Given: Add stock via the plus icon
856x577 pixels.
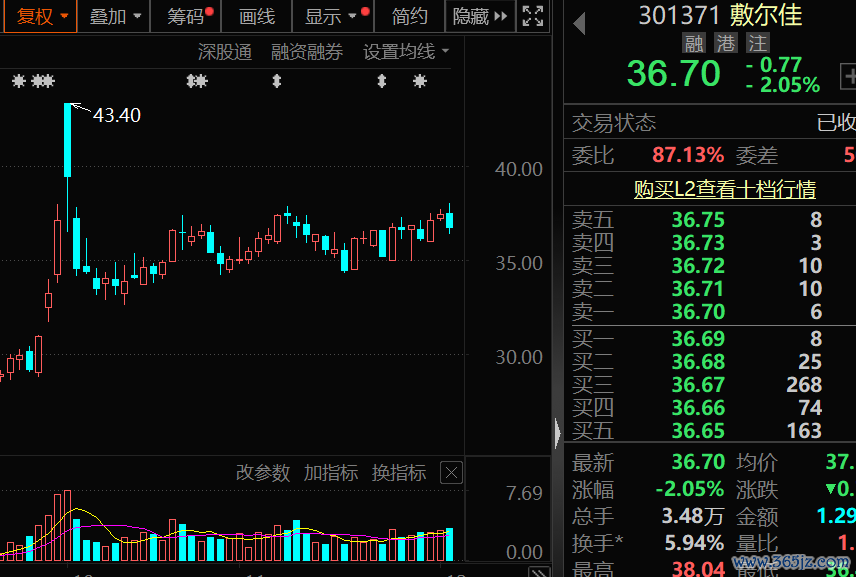Looking at the screenshot, I should (849, 76).
